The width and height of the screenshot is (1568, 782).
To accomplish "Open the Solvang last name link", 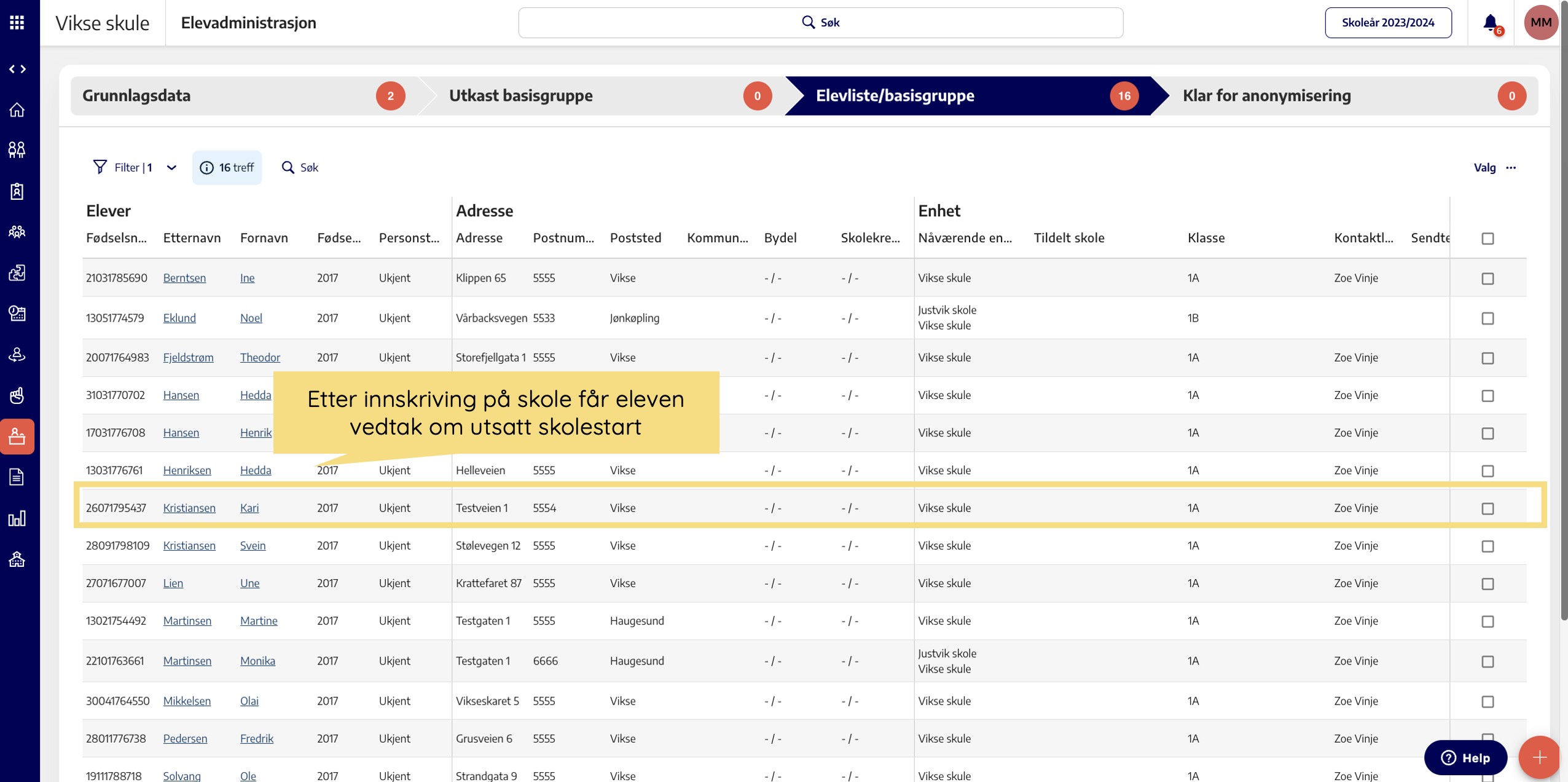I will click(x=182, y=775).
